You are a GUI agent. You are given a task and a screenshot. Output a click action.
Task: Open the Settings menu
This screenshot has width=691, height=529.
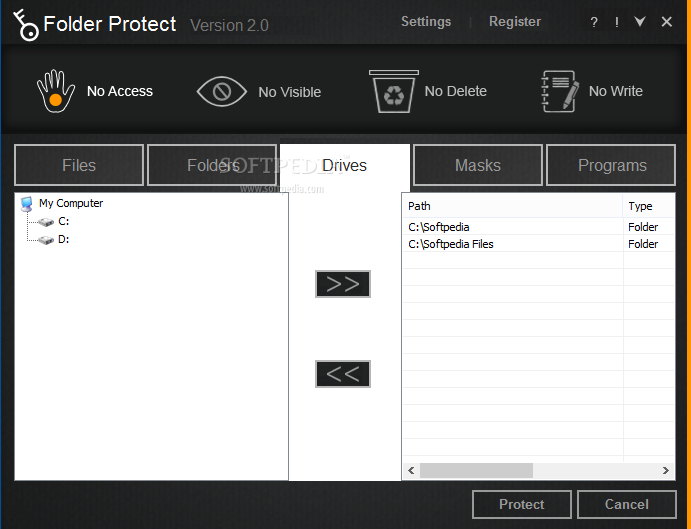(426, 22)
